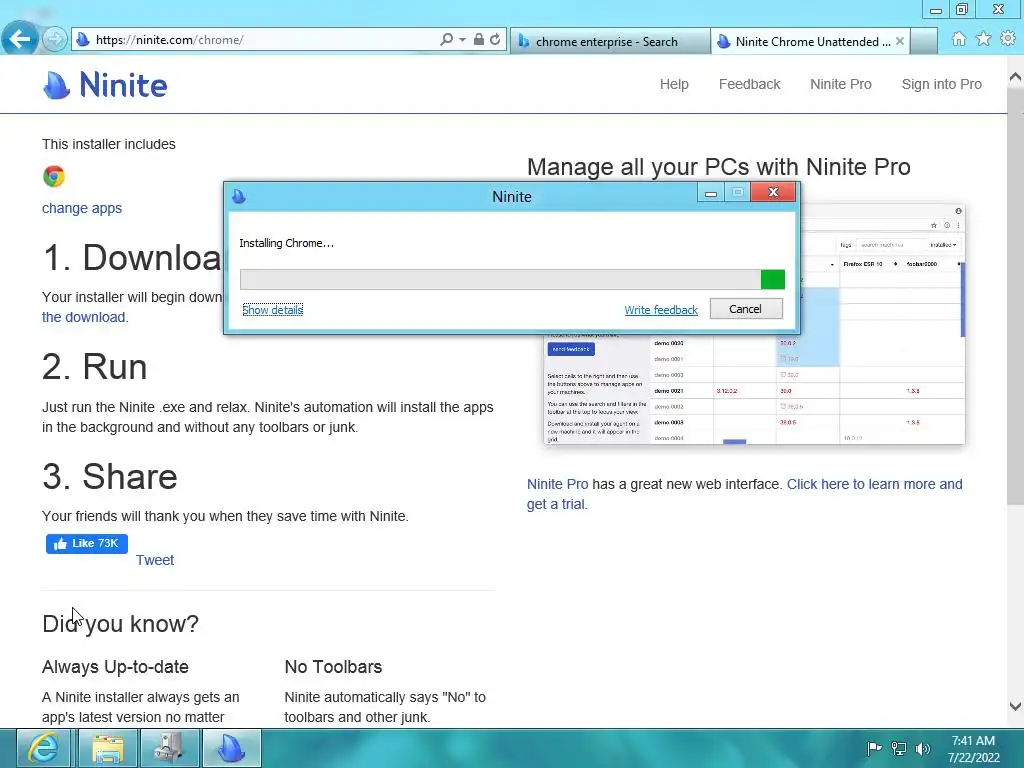Click the Ninite logo on the page
This screenshot has width=1024, height=768.
coord(105,85)
